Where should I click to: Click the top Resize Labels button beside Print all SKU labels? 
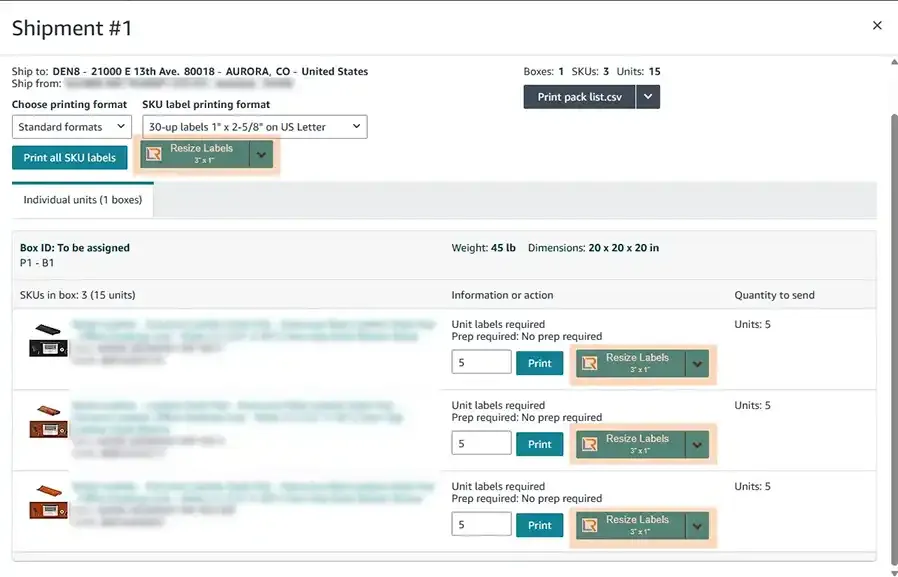(x=195, y=154)
